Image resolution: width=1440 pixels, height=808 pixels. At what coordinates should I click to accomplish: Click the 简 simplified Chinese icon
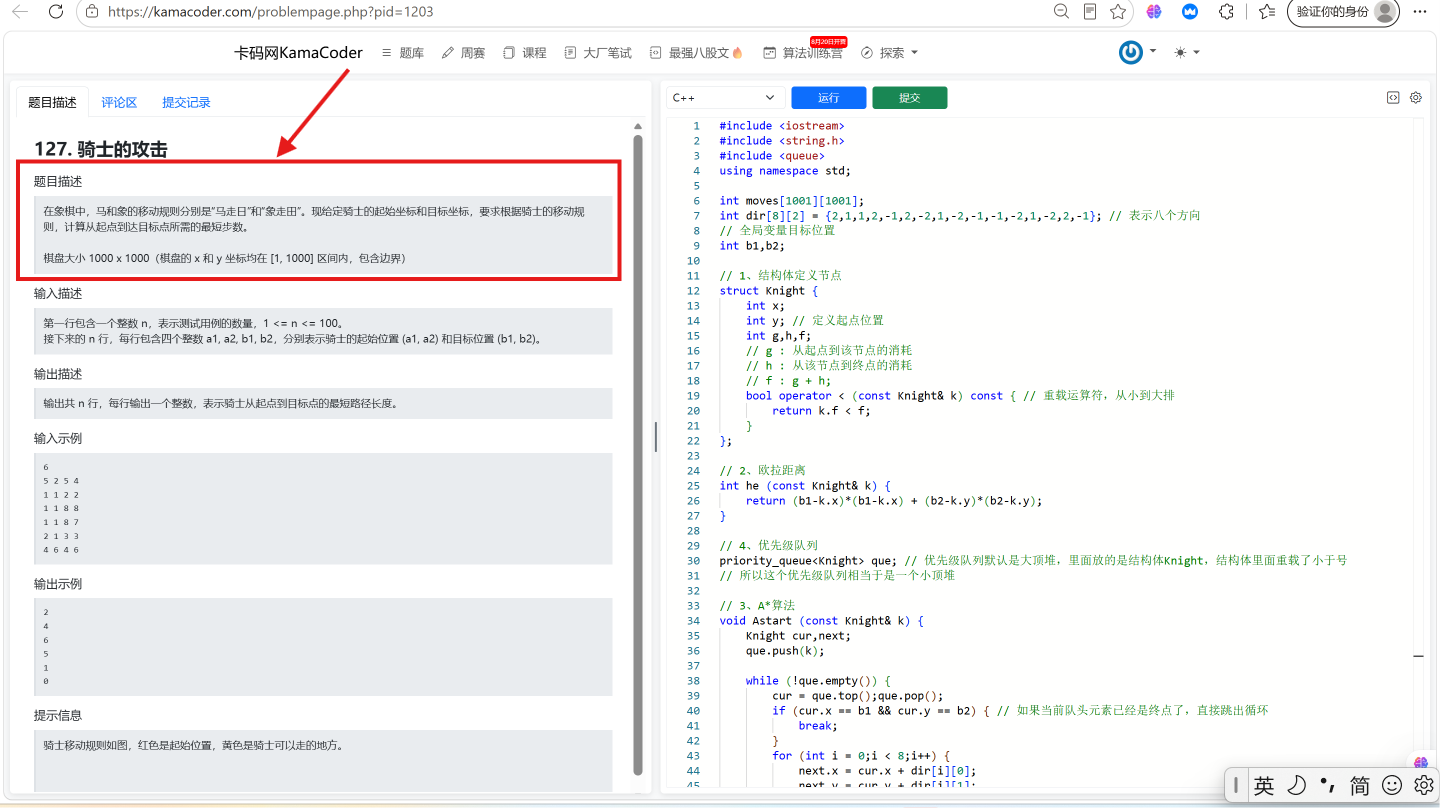1359,786
